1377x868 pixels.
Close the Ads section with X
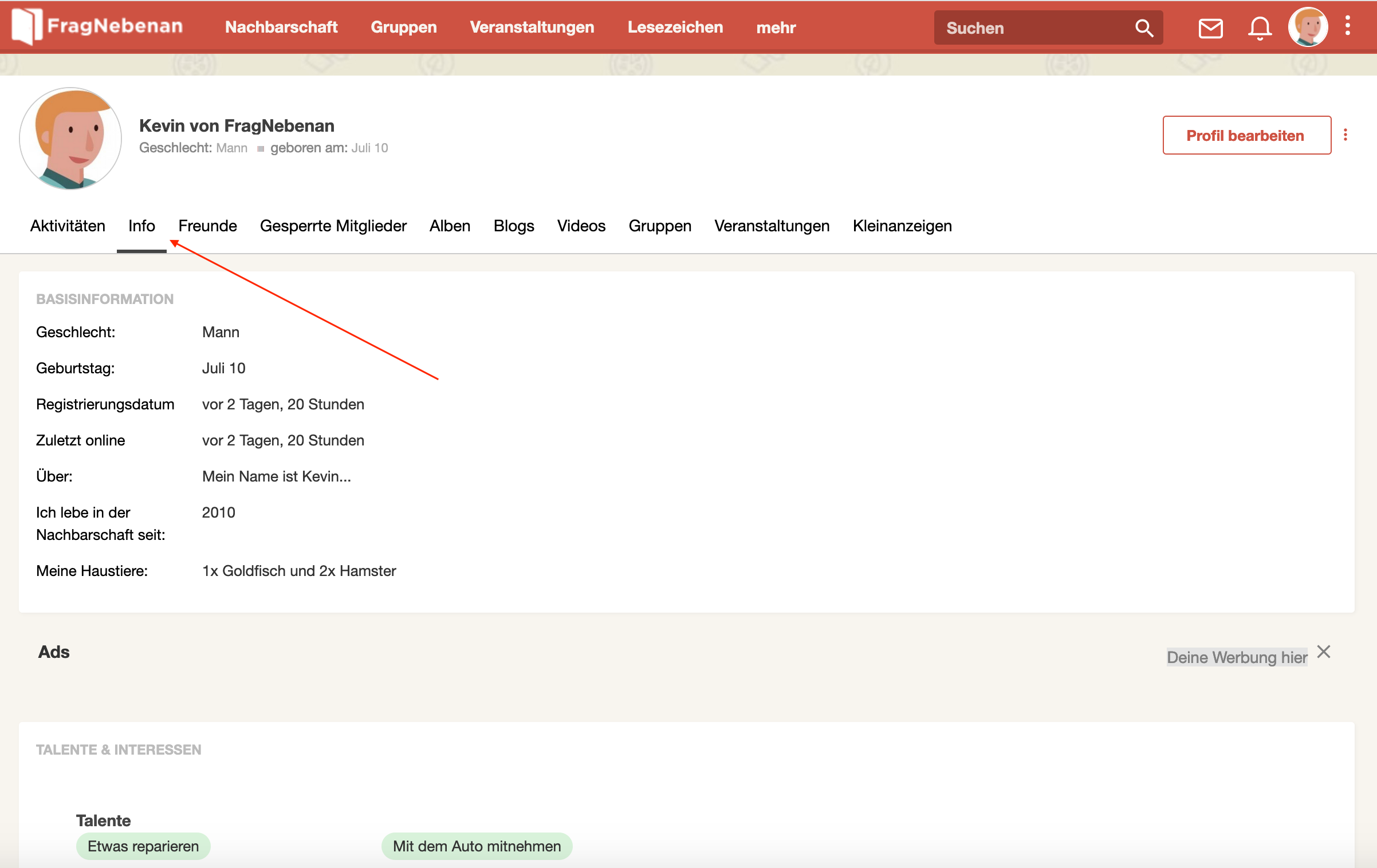pyautogui.click(x=1324, y=652)
